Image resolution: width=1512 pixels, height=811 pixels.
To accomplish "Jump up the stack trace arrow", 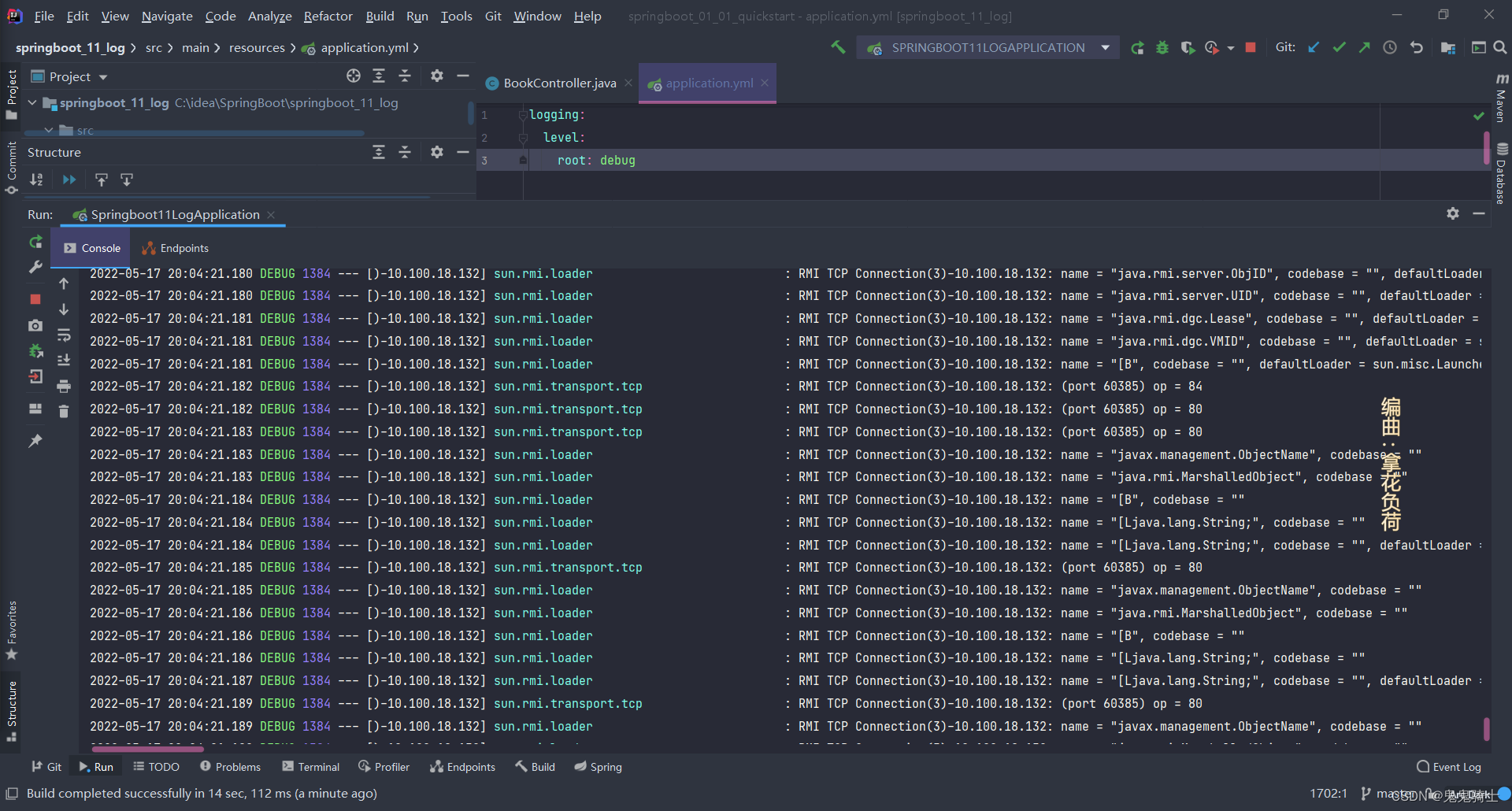I will click(64, 283).
